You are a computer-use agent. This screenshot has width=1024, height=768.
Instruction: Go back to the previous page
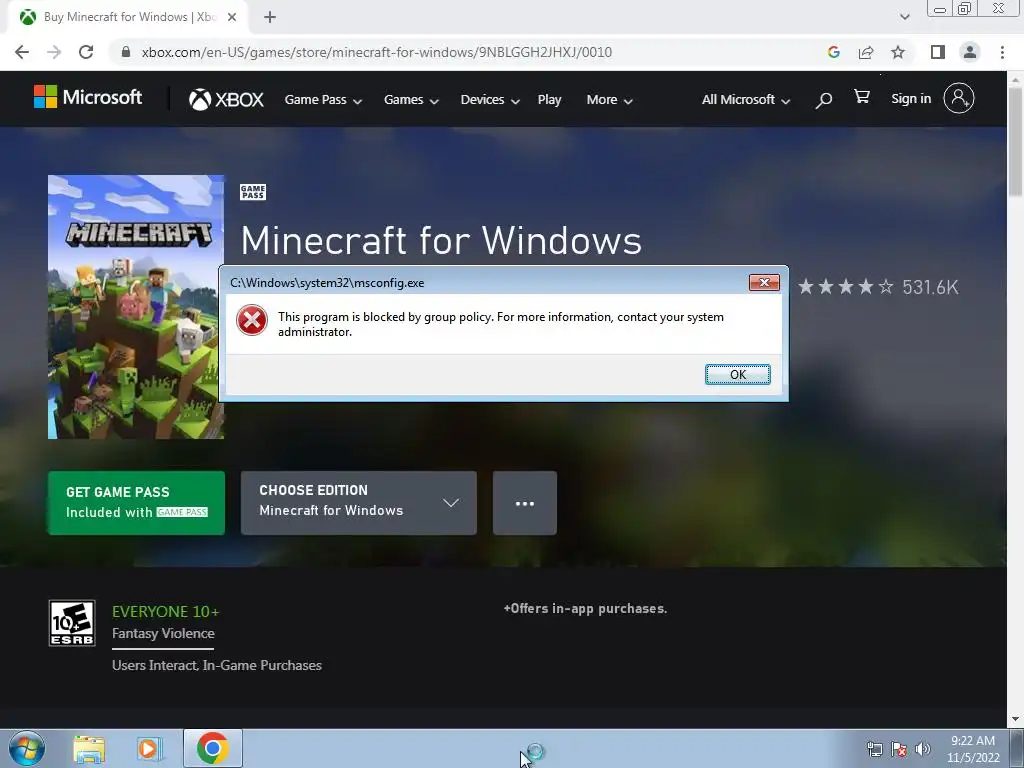pos(22,52)
